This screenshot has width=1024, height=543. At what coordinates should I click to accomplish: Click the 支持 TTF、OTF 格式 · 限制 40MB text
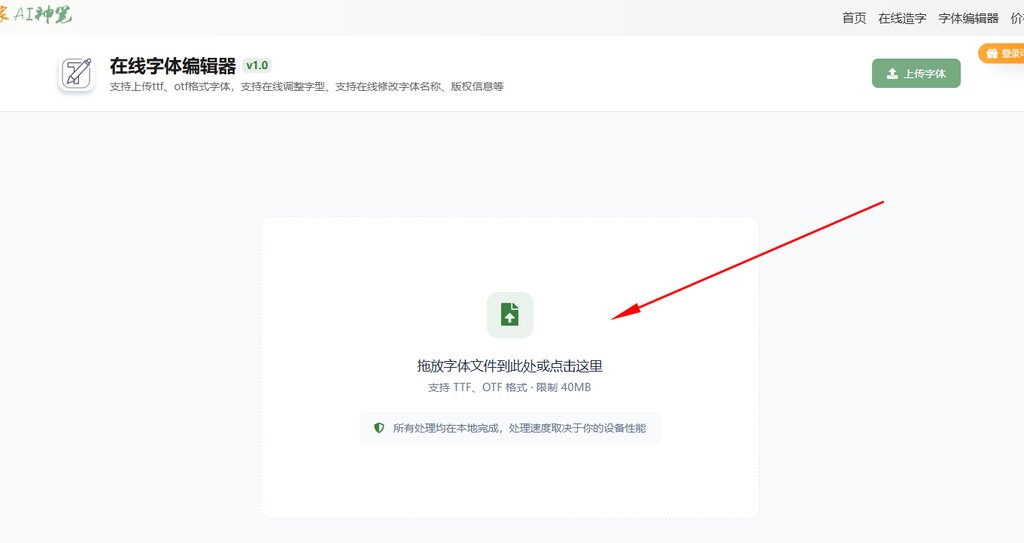(x=509, y=387)
